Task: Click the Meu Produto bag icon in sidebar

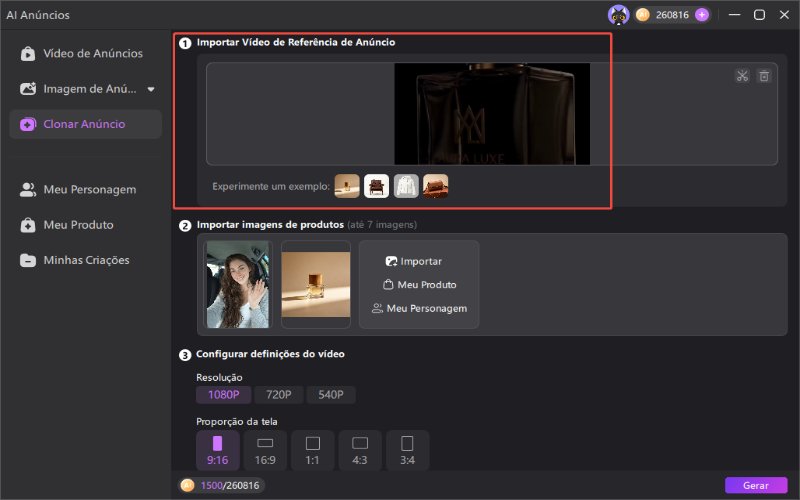Action: 28,225
